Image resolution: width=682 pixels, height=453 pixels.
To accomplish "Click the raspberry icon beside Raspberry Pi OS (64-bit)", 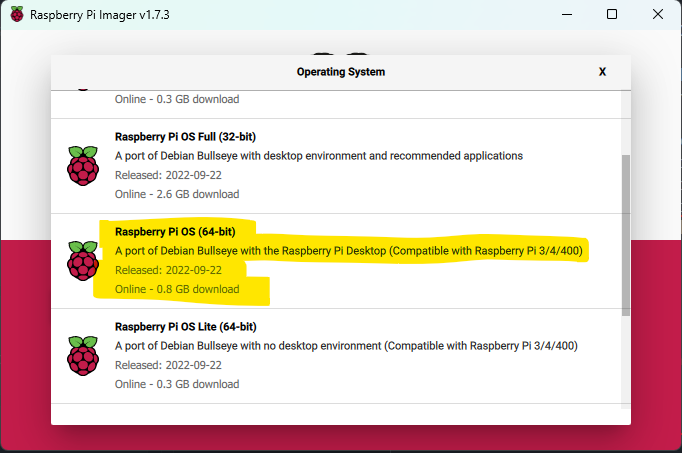I will [83, 261].
